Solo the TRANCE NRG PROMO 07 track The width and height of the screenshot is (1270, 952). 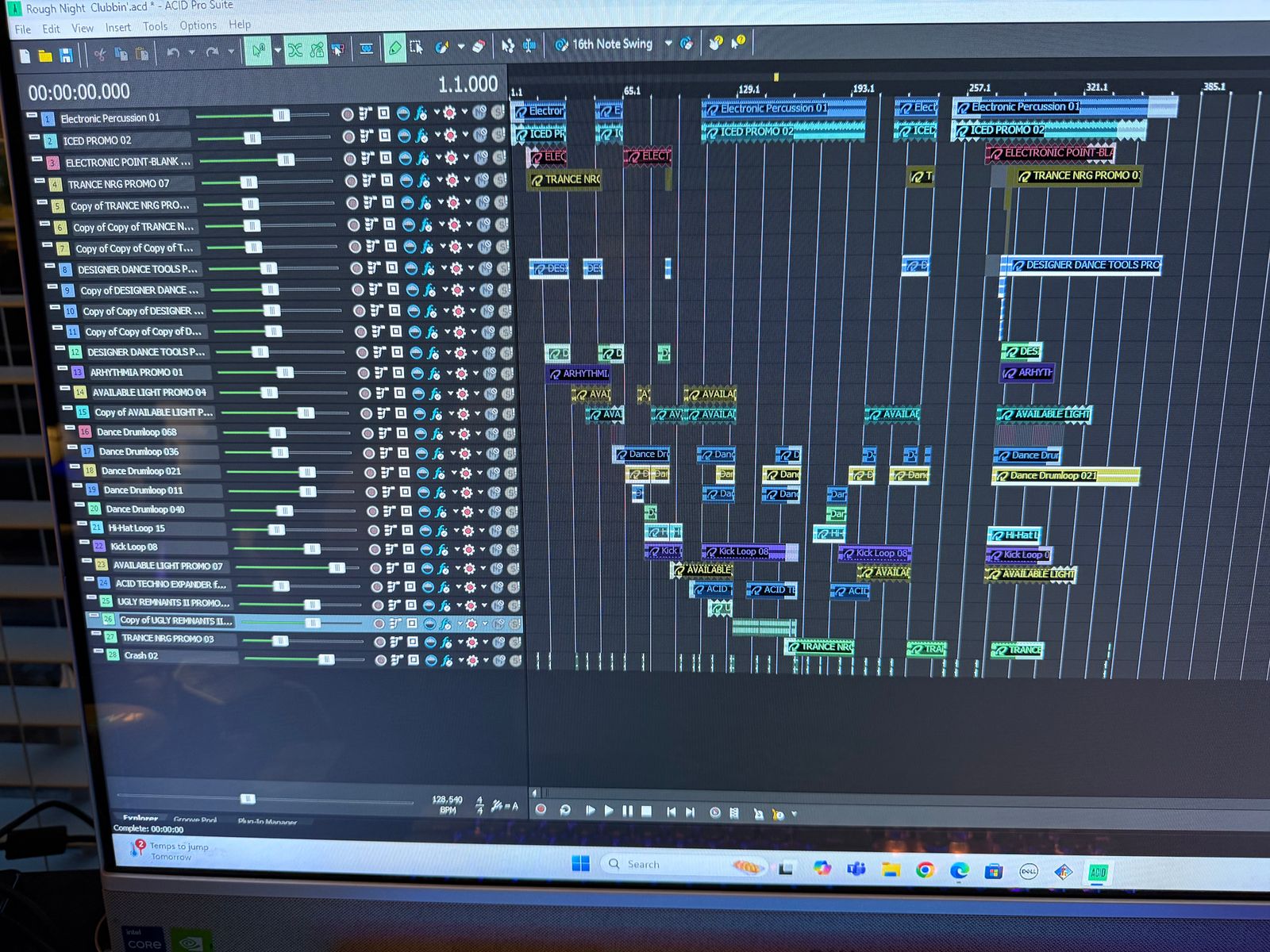tap(500, 180)
